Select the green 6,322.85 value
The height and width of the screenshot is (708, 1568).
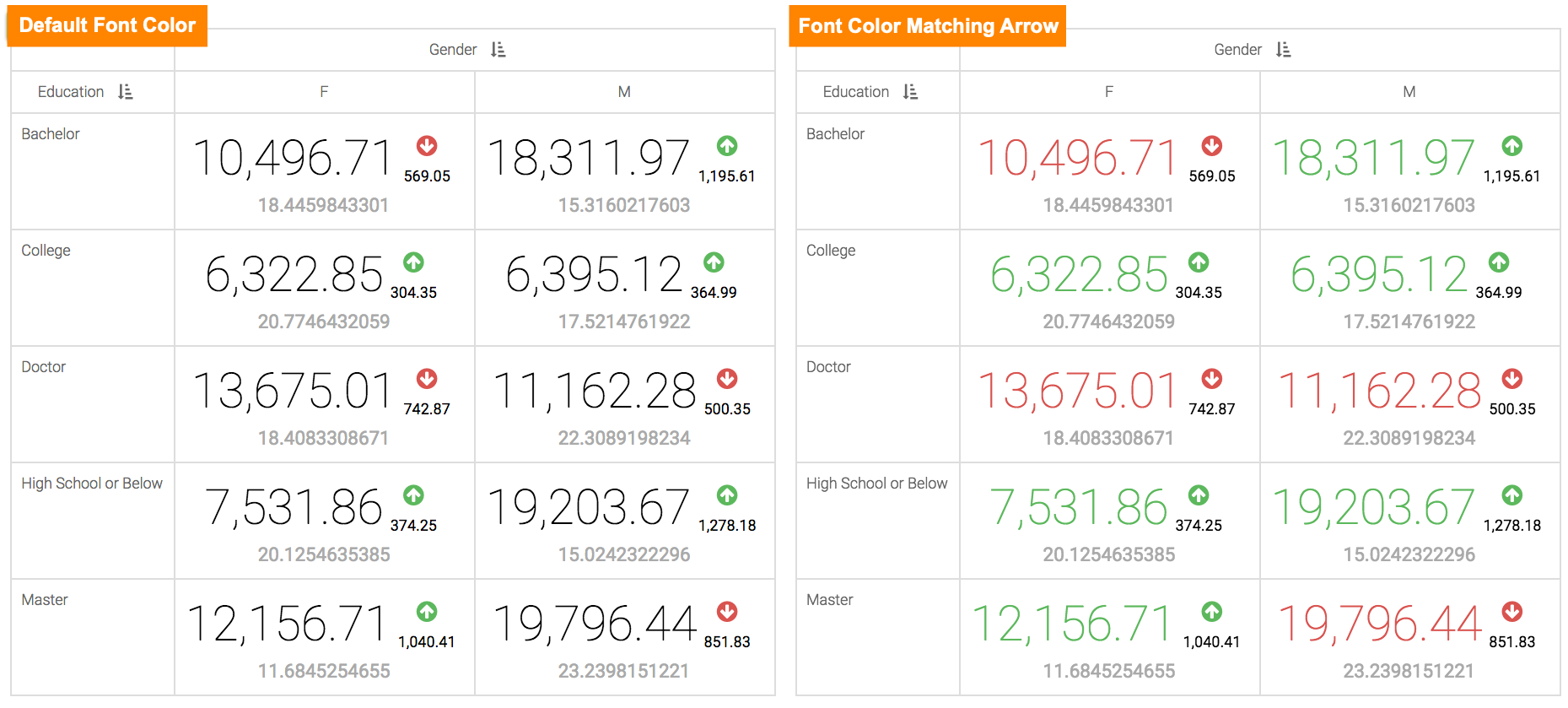(x=1079, y=274)
